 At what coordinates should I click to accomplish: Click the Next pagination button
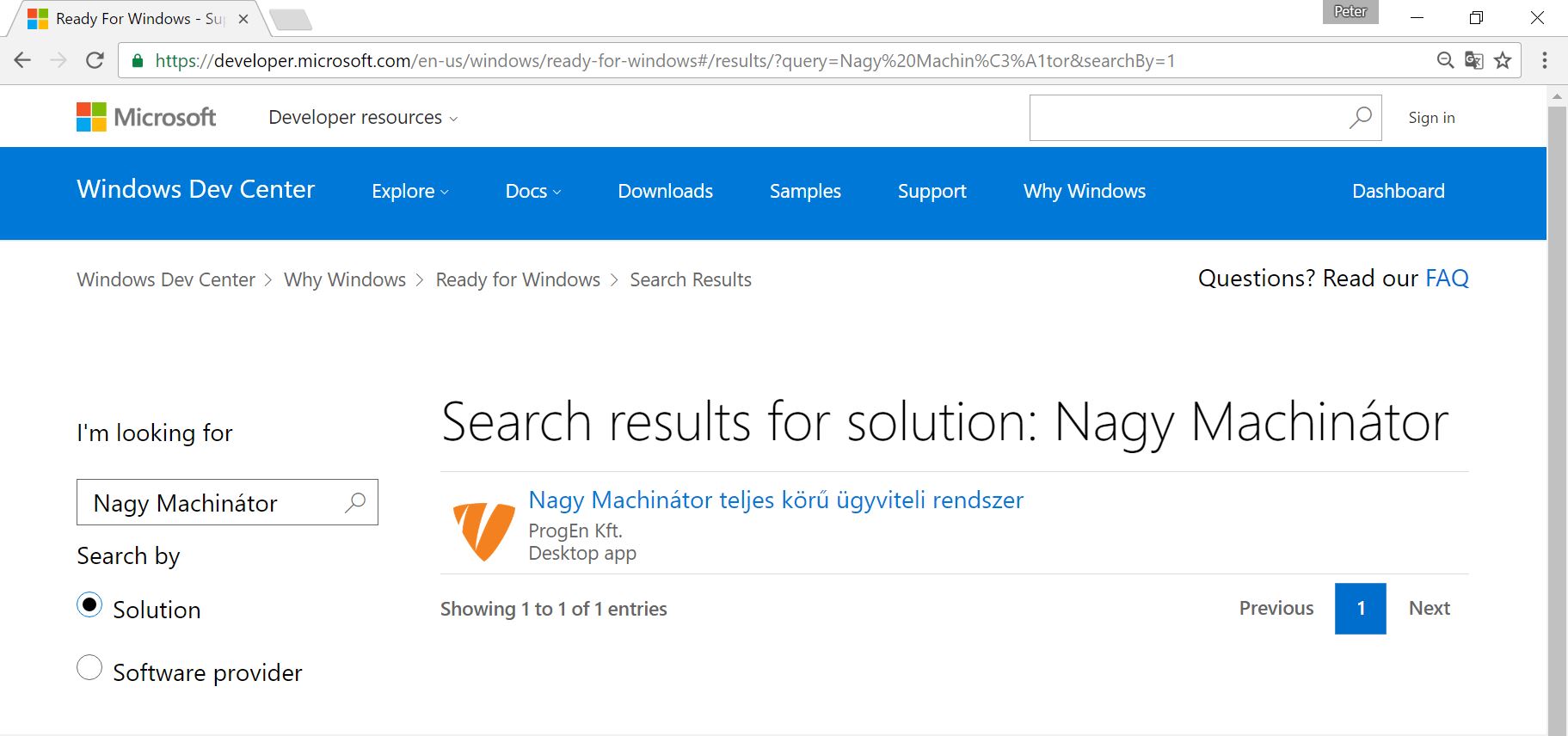click(x=1429, y=609)
